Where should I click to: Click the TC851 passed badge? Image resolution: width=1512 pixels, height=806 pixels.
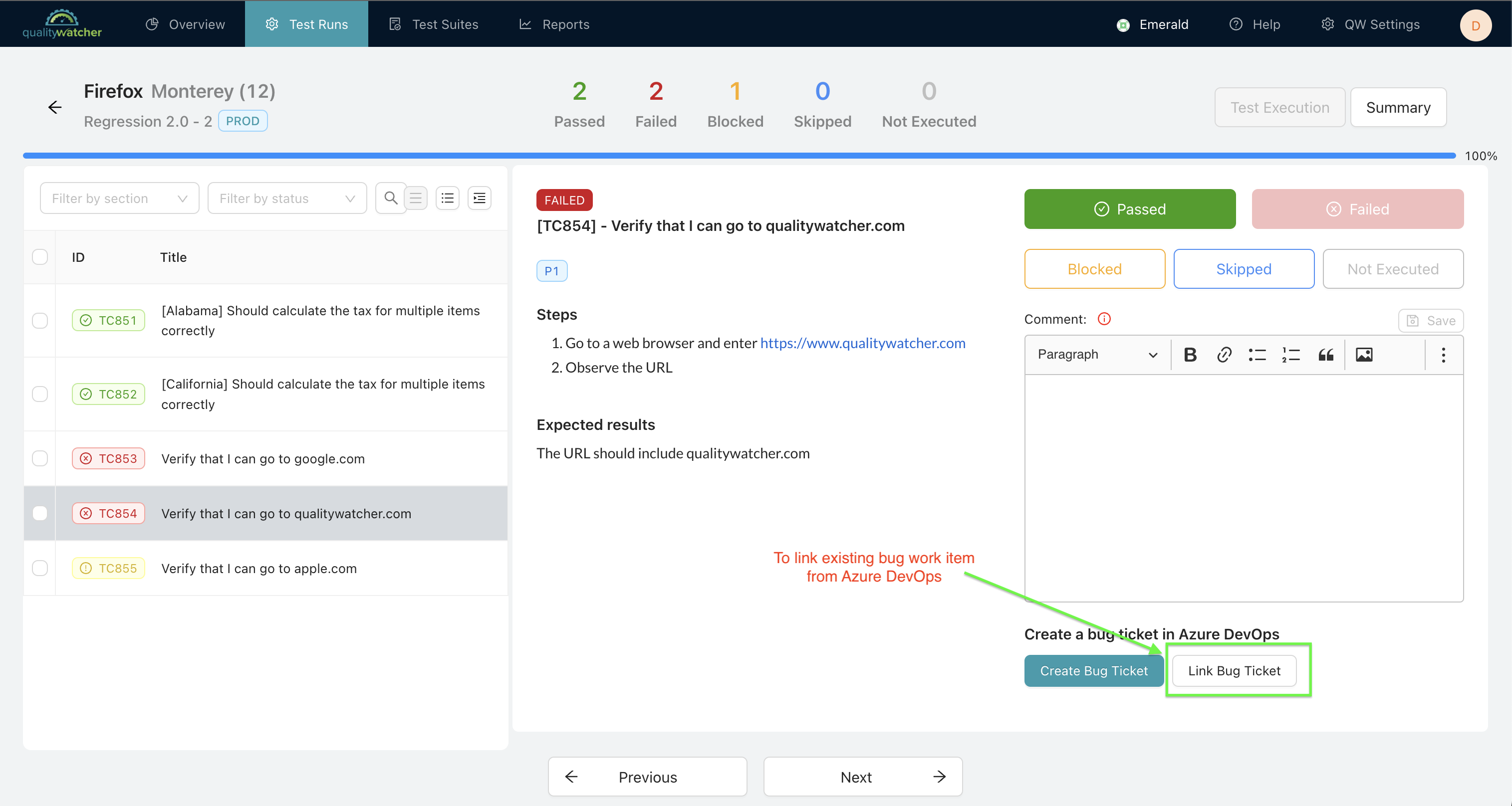point(109,320)
